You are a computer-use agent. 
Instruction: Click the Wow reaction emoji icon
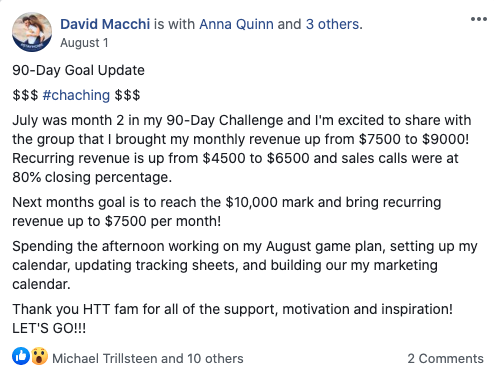click(x=39, y=356)
